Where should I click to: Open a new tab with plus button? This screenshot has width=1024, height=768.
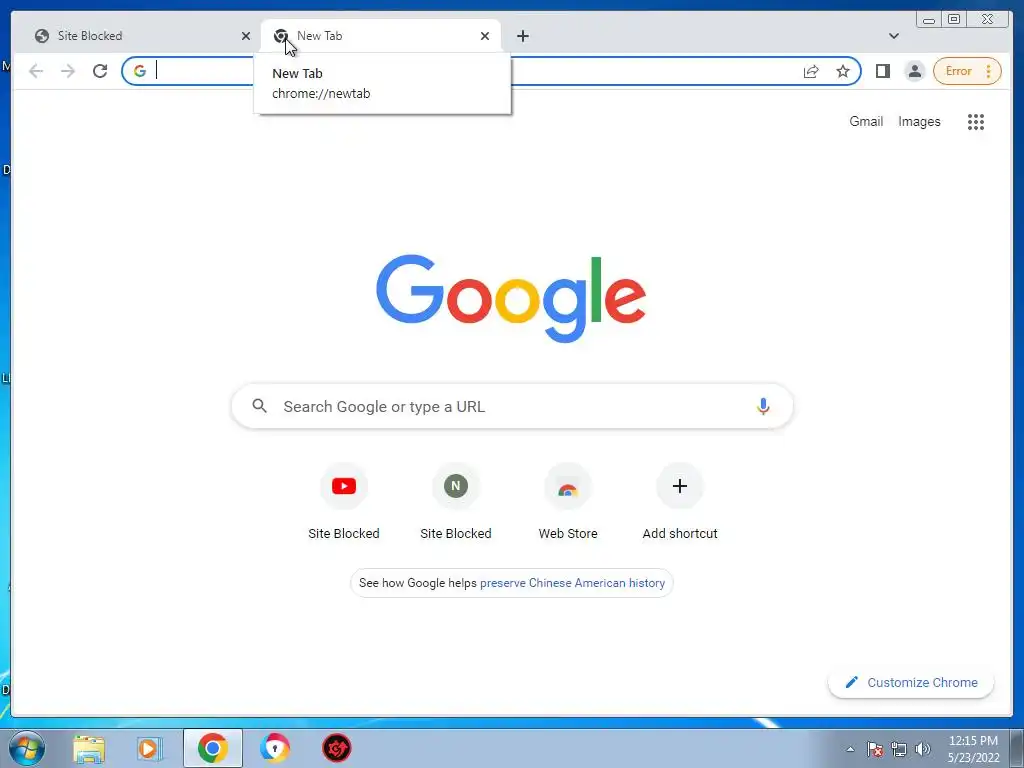(x=522, y=36)
